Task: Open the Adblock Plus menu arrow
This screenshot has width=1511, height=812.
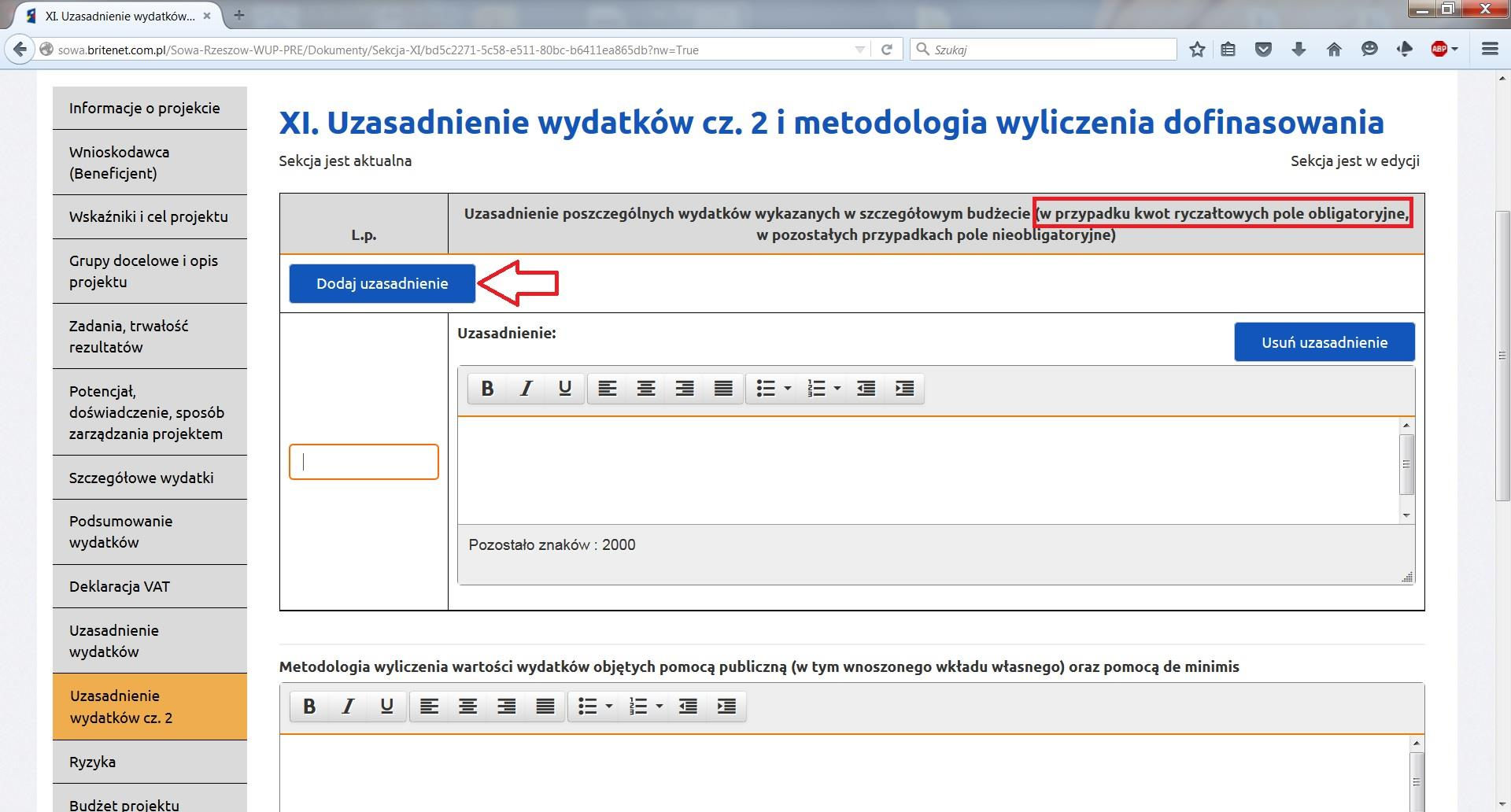Action: click(x=1454, y=49)
